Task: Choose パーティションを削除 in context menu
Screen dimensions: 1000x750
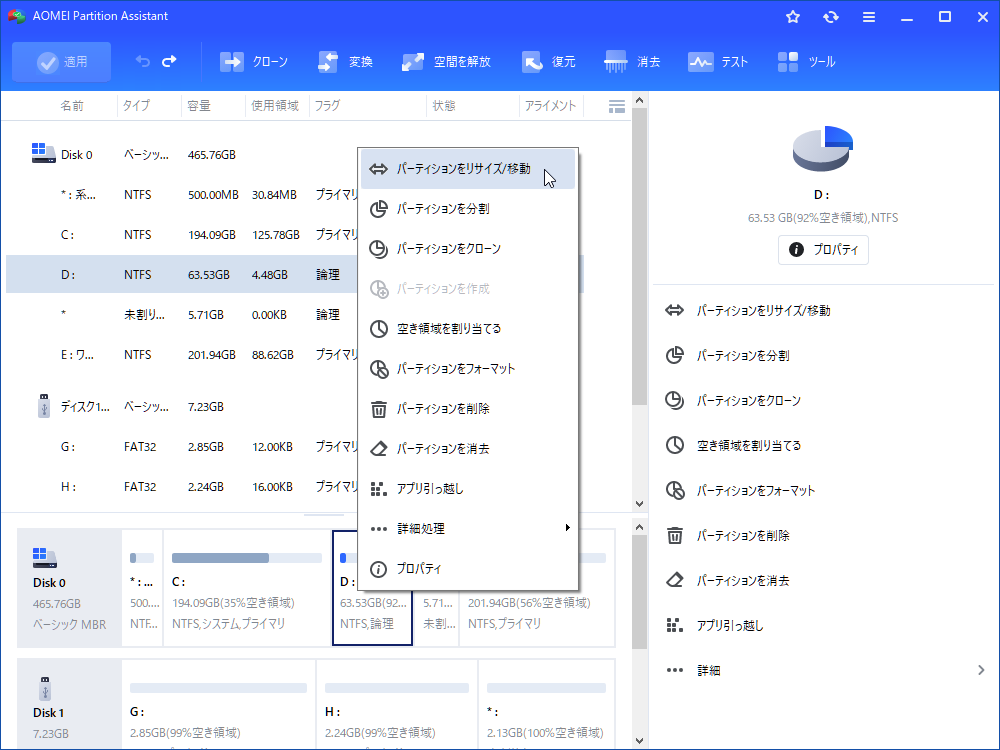Action: (x=468, y=409)
